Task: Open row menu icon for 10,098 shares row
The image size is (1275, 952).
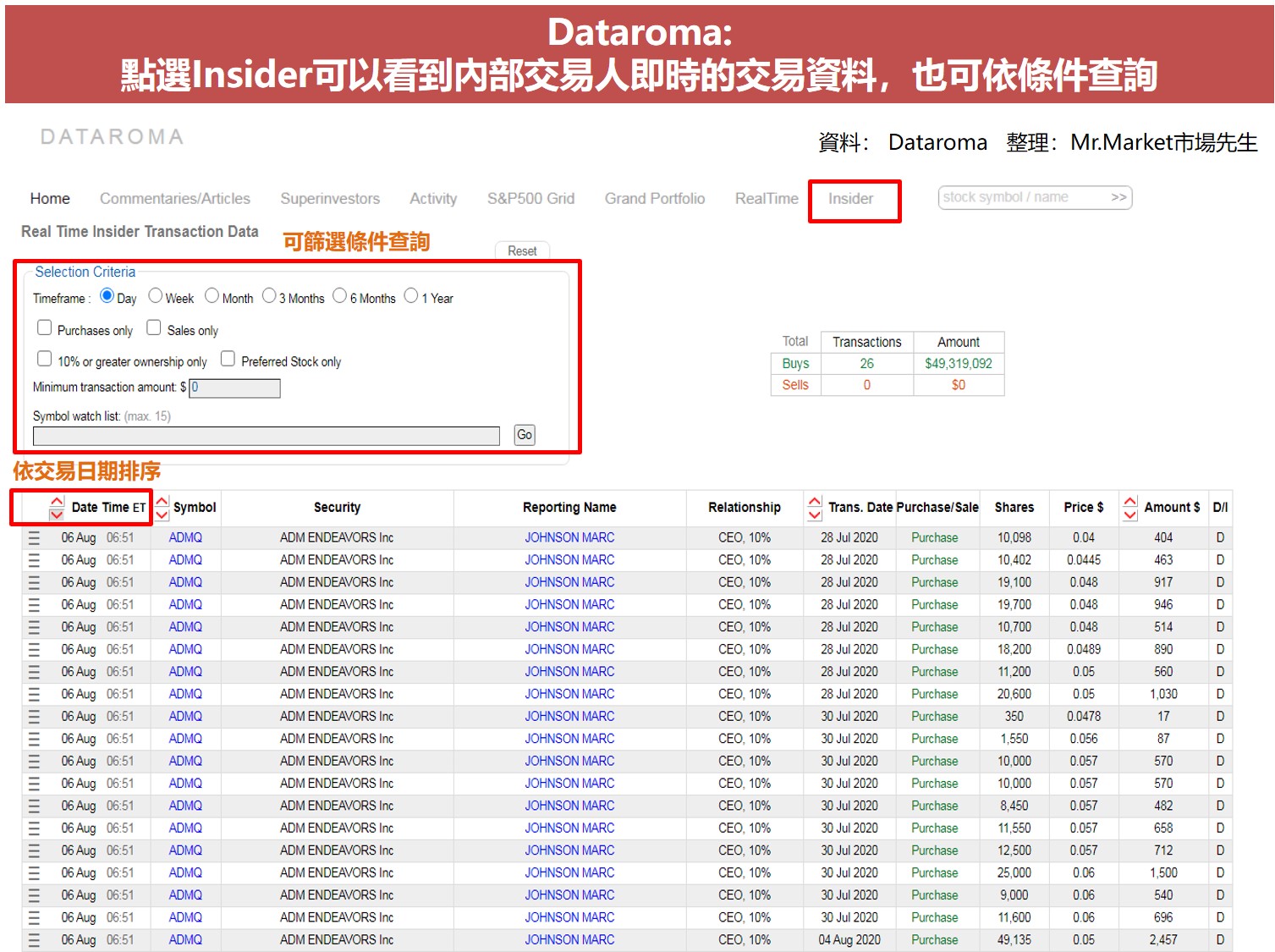Action: (x=34, y=537)
